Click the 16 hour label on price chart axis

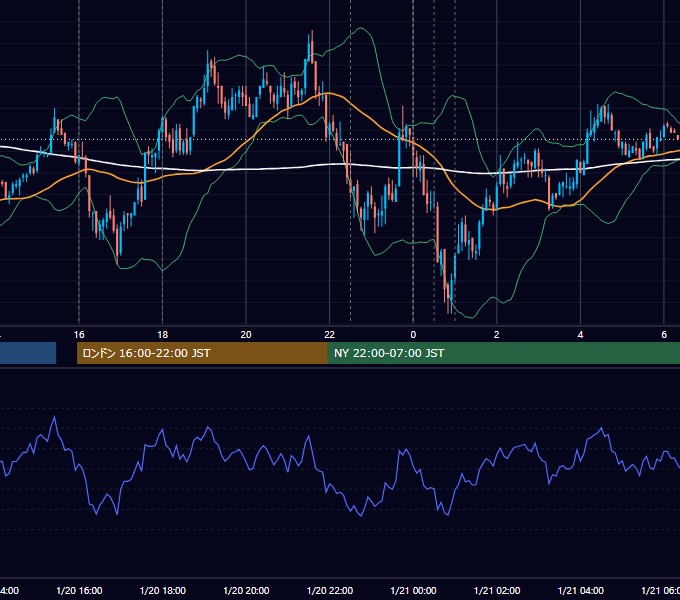coord(79,335)
